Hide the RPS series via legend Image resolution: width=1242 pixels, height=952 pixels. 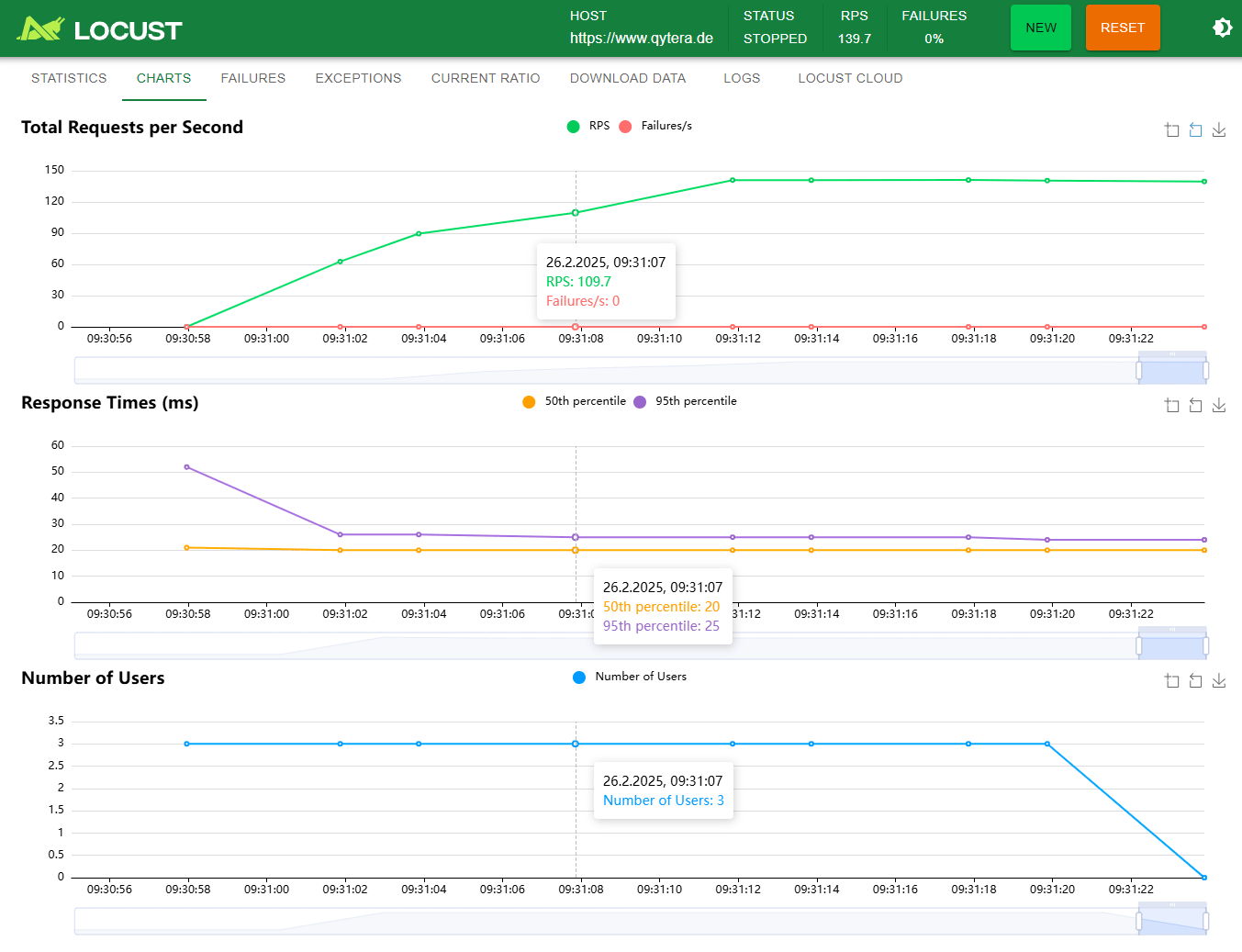pyautogui.click(x=588, y=126)
